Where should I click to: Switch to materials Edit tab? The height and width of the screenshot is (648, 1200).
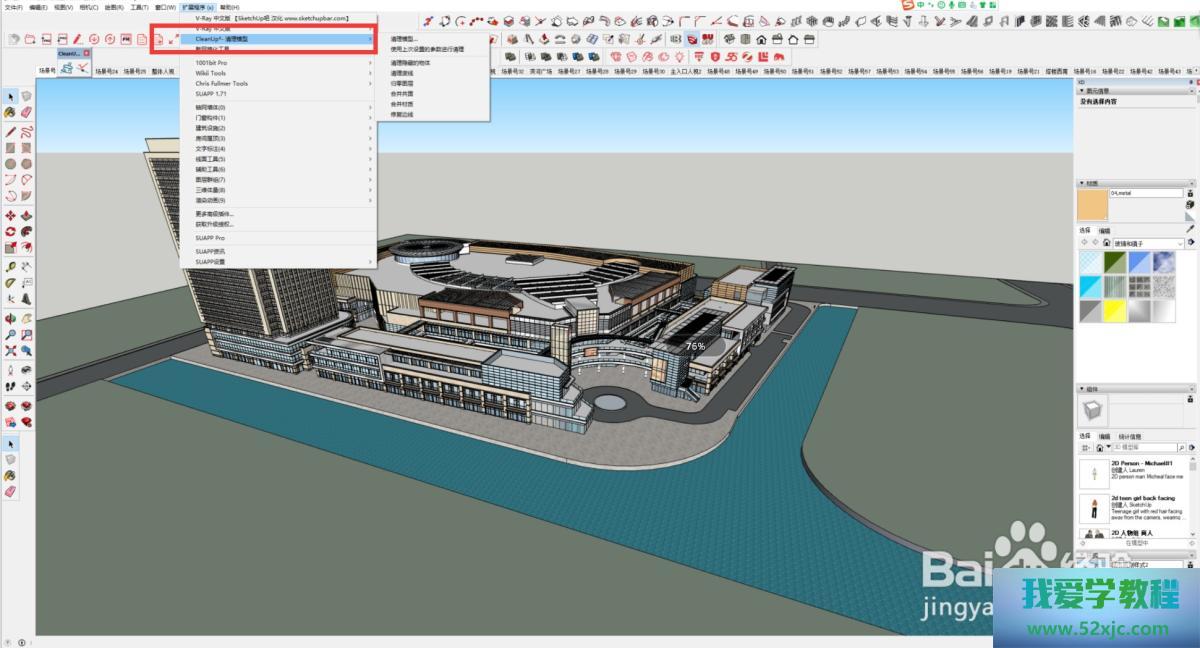point(1104,231)
